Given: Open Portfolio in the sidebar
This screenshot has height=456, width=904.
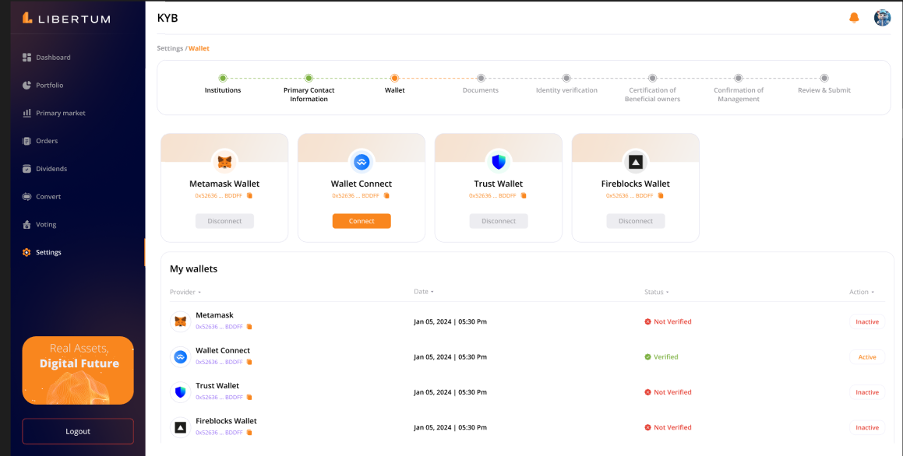Looking at the screenshot, I should pos(49,85).
